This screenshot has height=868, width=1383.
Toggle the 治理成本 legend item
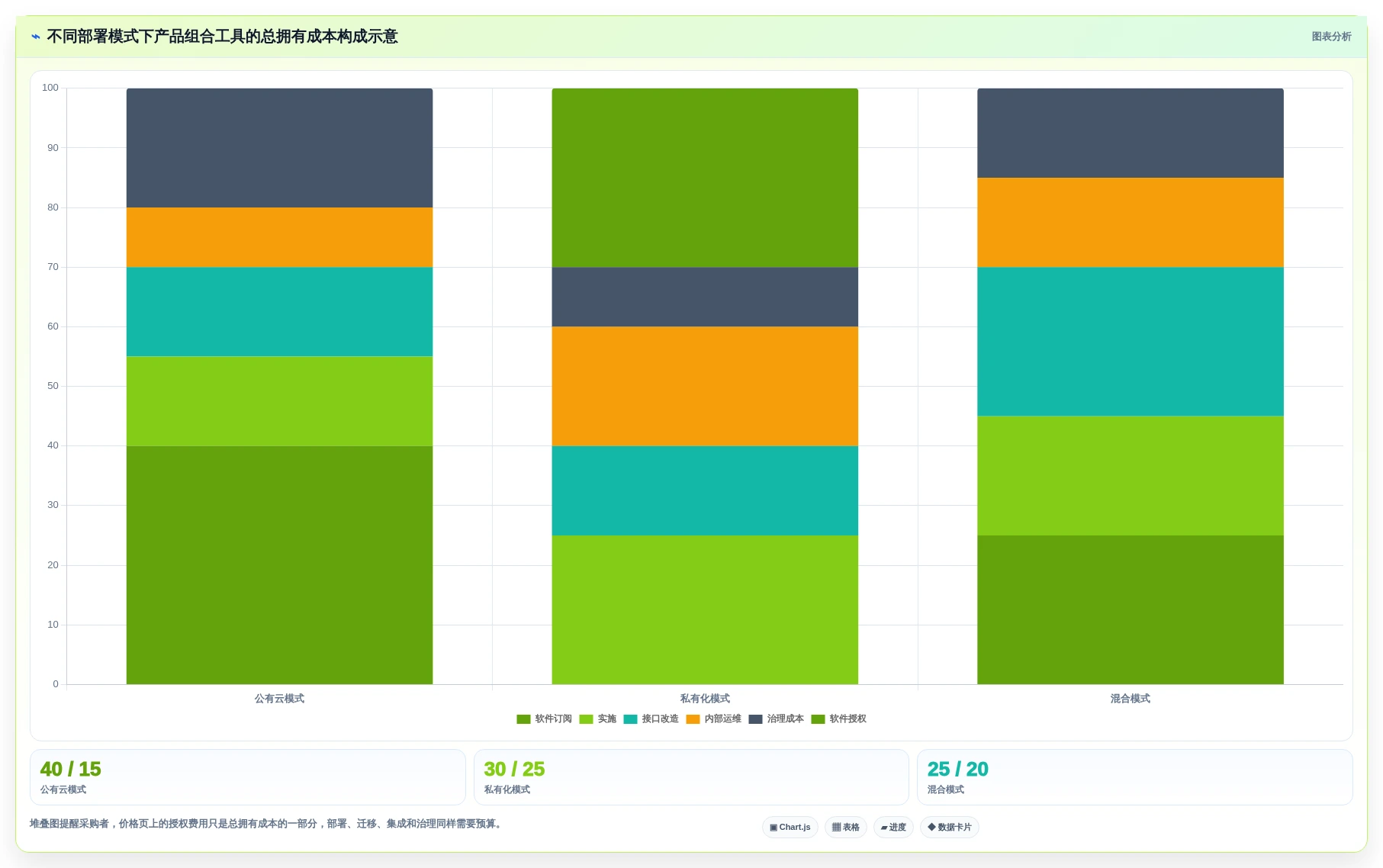[776, 719]
